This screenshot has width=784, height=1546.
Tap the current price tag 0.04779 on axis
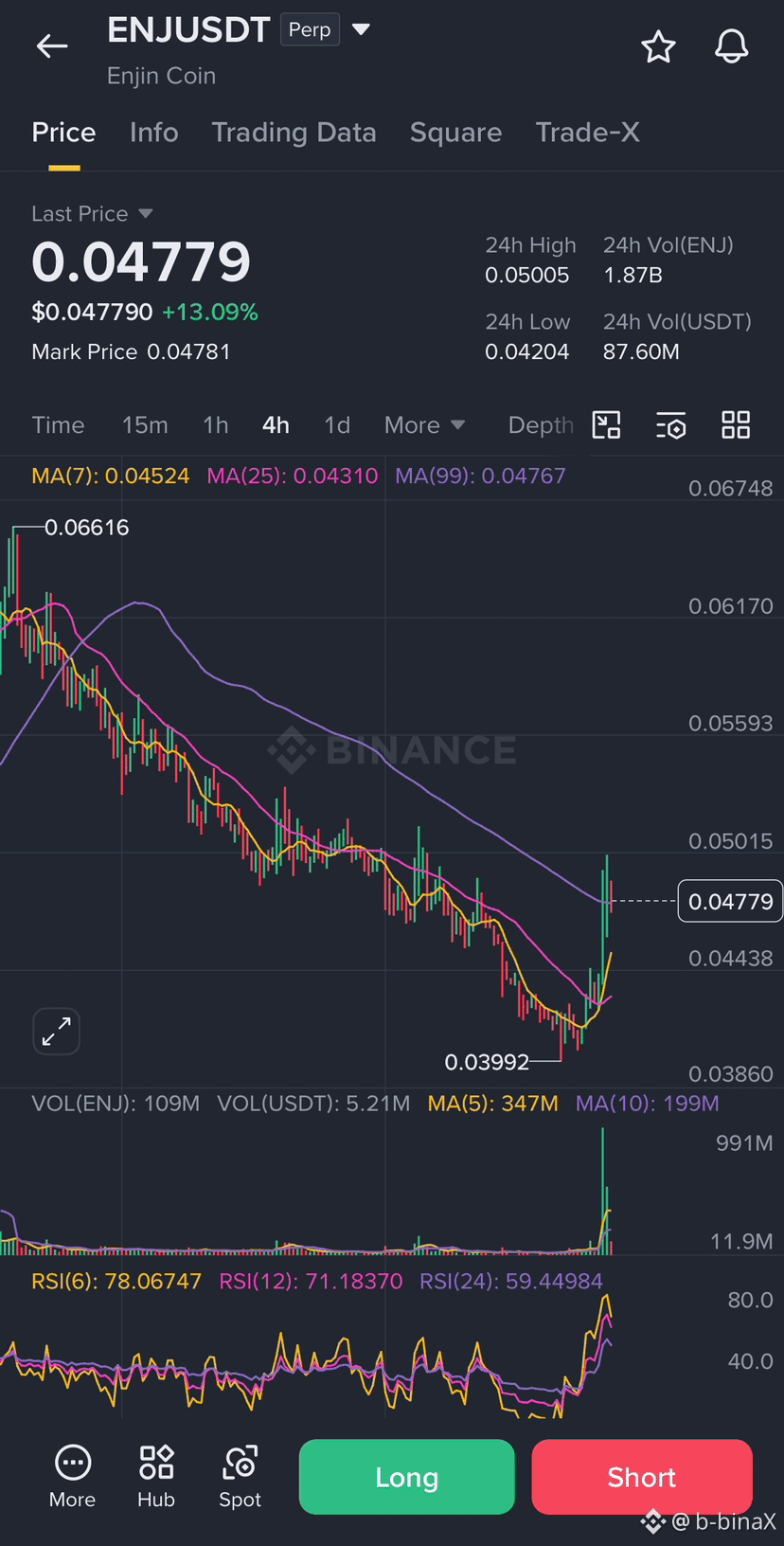coord(730,902)
